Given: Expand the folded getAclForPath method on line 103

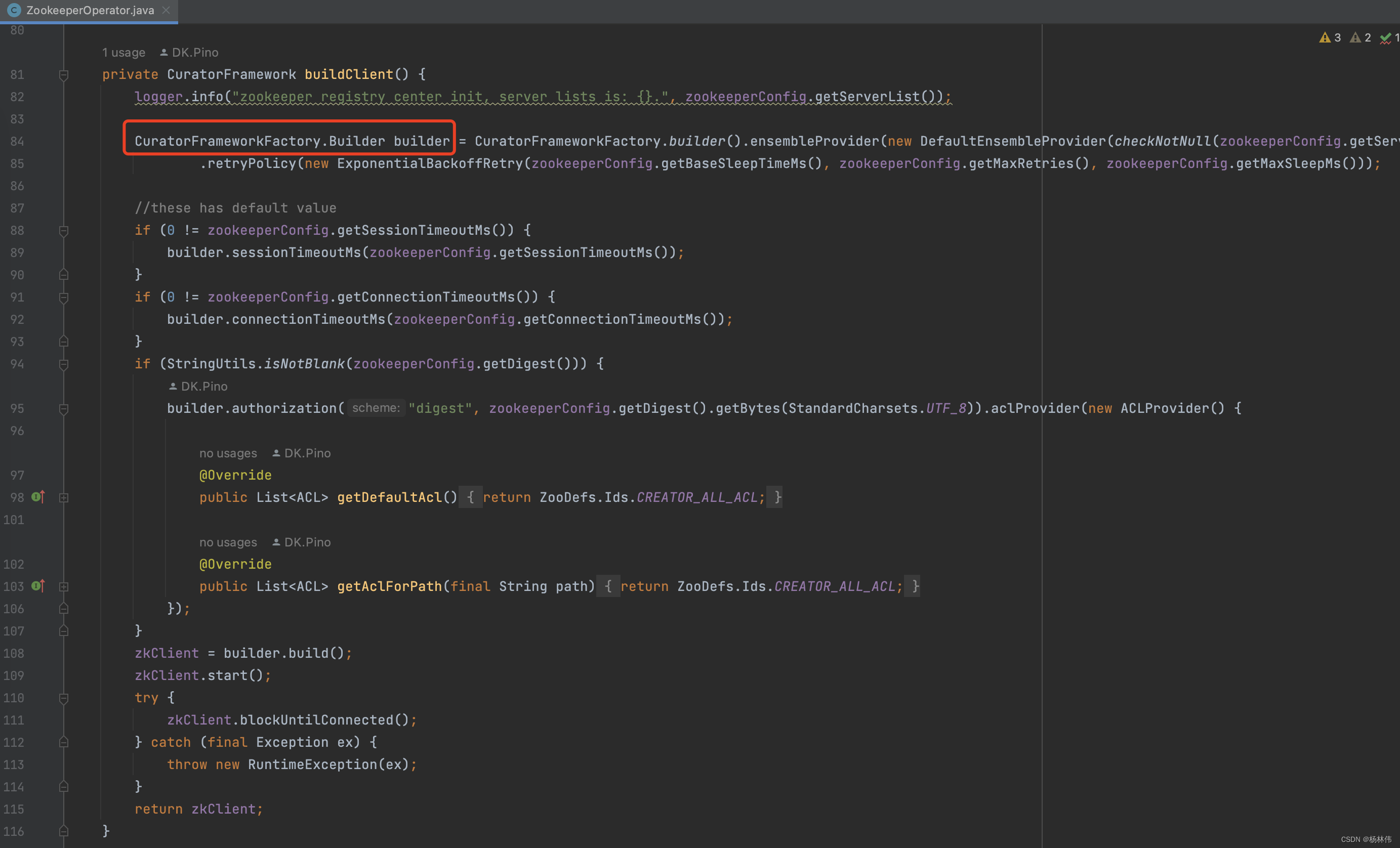Looking at the screenshot, I should tap(64, 587).
